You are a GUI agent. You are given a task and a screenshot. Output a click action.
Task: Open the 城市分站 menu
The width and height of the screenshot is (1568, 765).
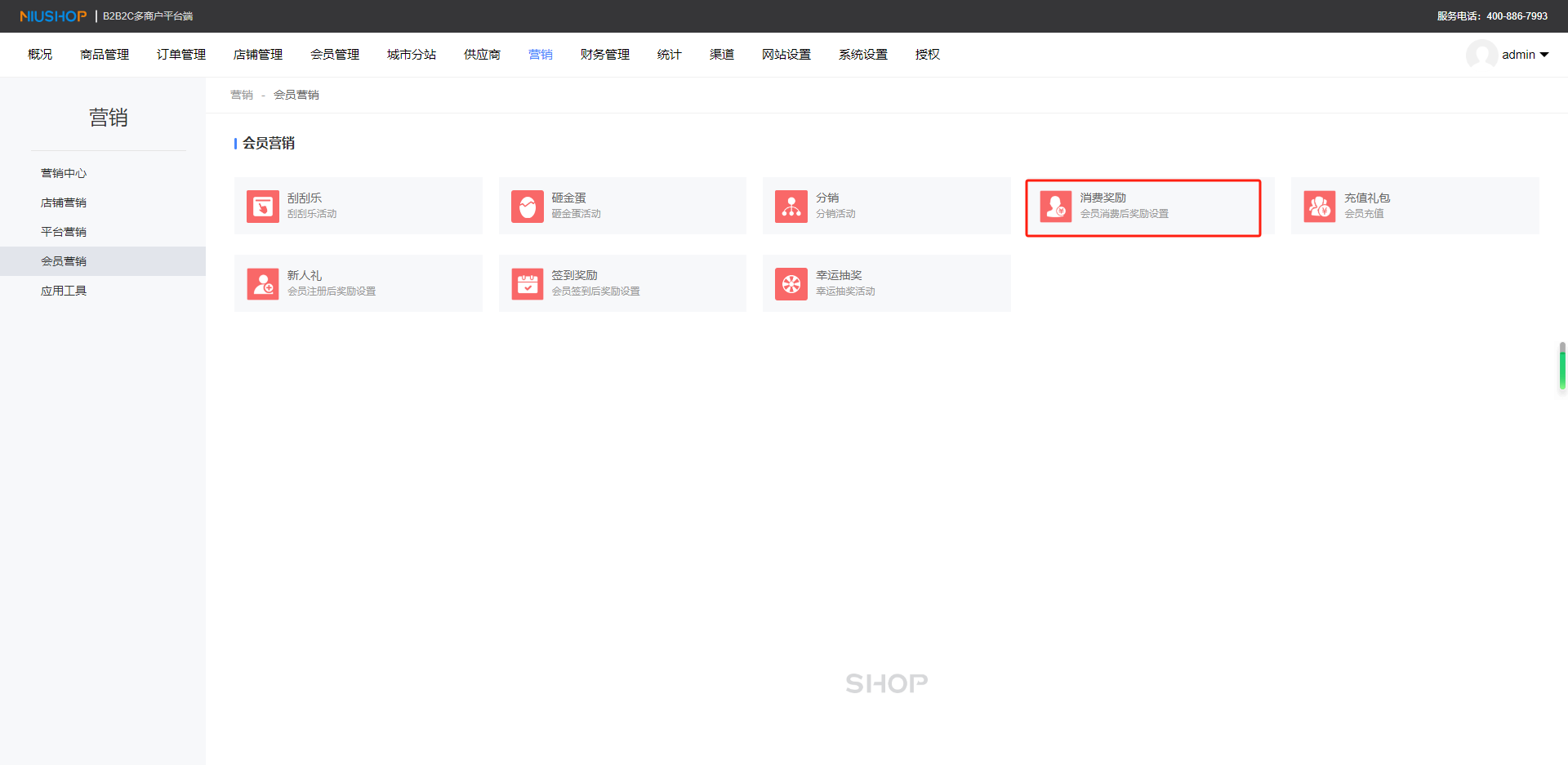pos(412,55)
